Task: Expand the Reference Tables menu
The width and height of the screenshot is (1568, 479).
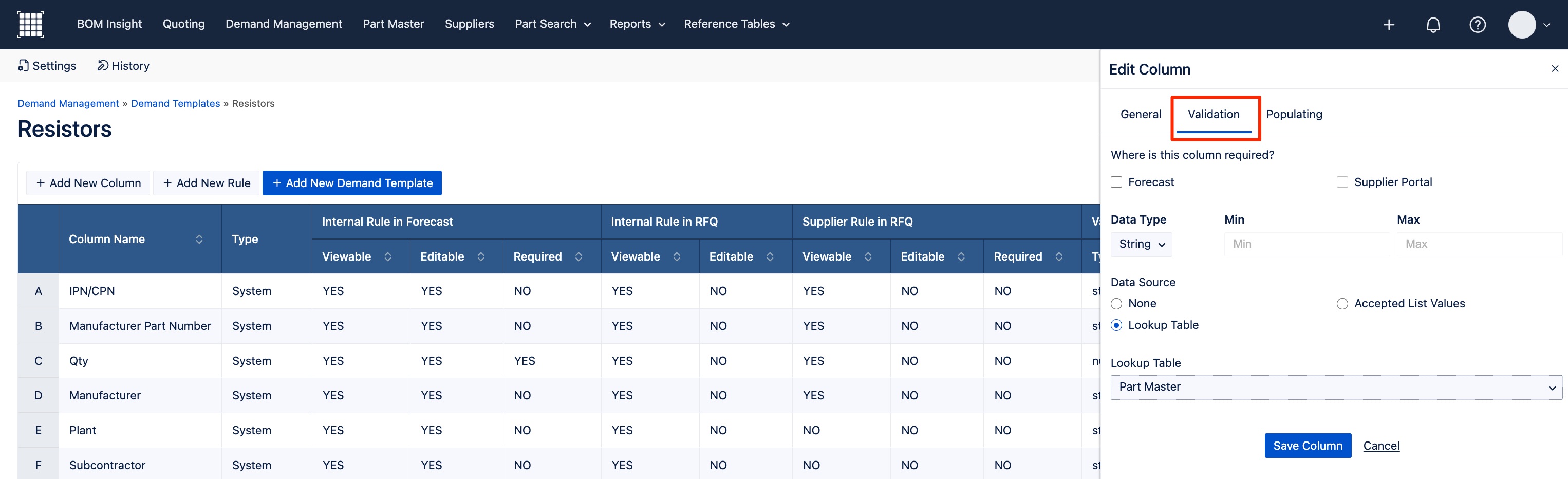Action: 737,24
